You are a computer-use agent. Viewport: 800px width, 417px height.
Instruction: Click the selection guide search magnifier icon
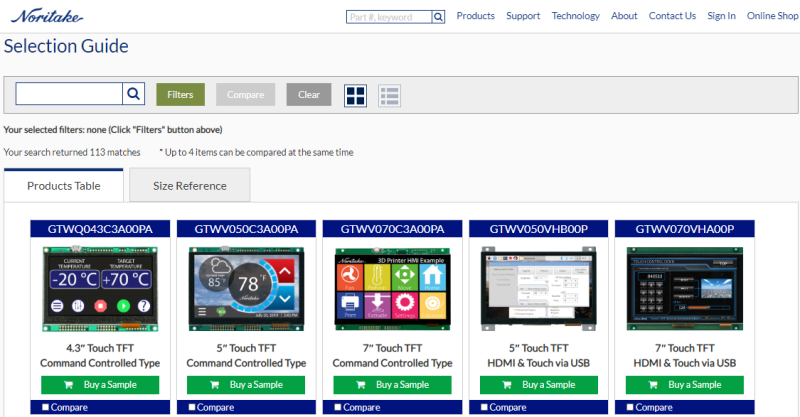[x=133, y=94]
